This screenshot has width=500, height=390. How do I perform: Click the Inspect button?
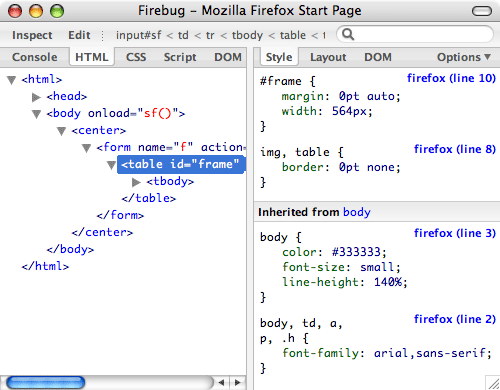(32, 35)
